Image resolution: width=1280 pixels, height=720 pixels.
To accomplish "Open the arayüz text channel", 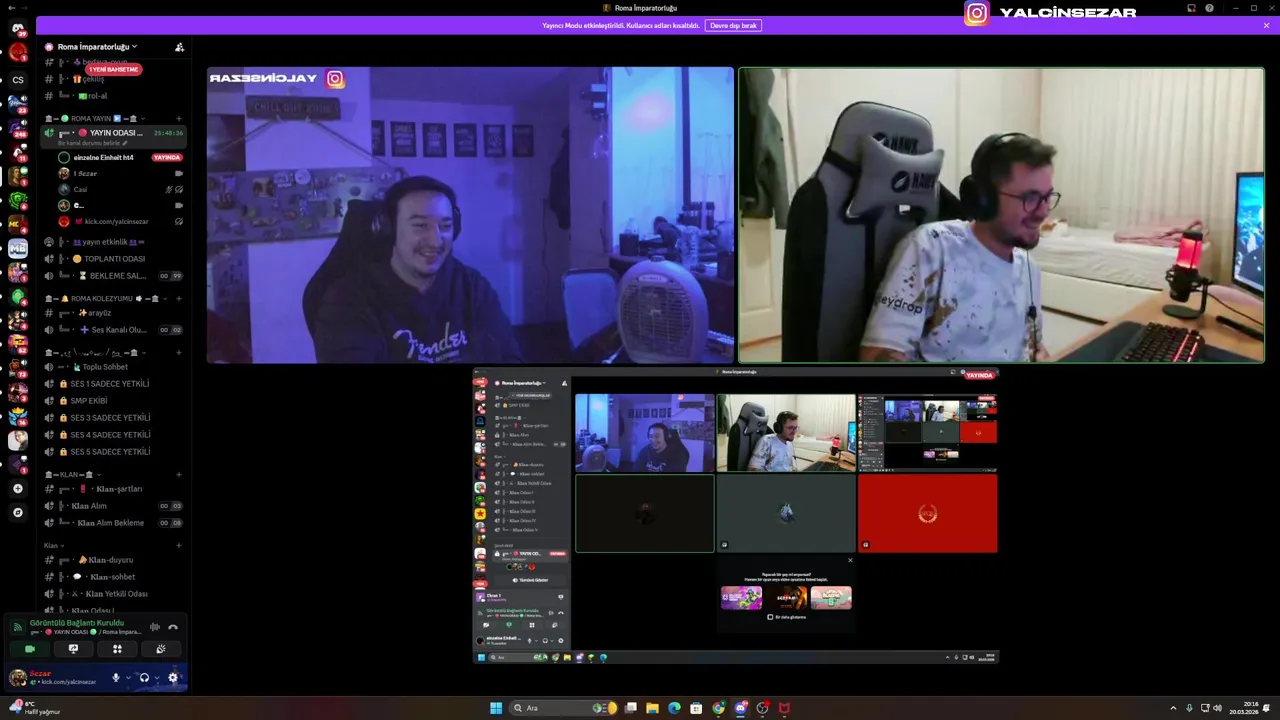I will click(x=113, y=313).
